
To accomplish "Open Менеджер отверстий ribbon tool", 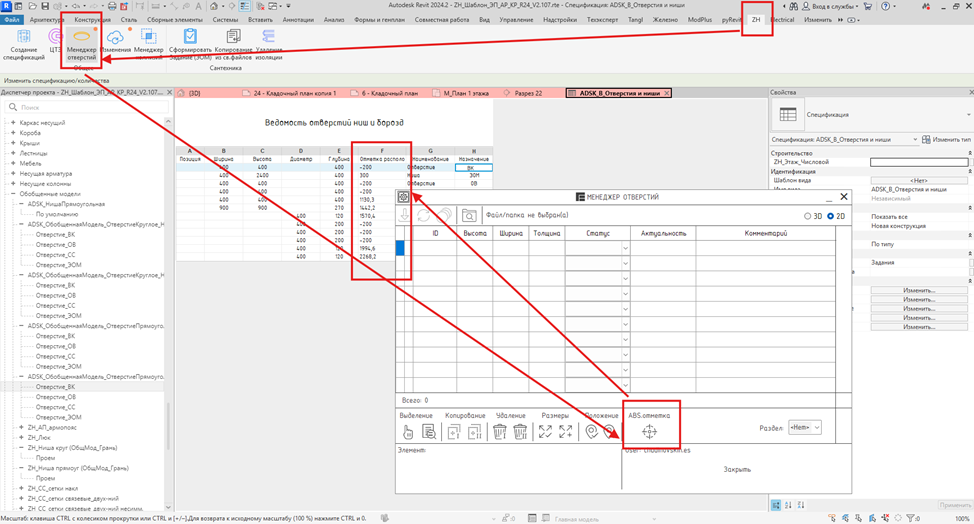I will pyautogui.click(x=81, y=44).
